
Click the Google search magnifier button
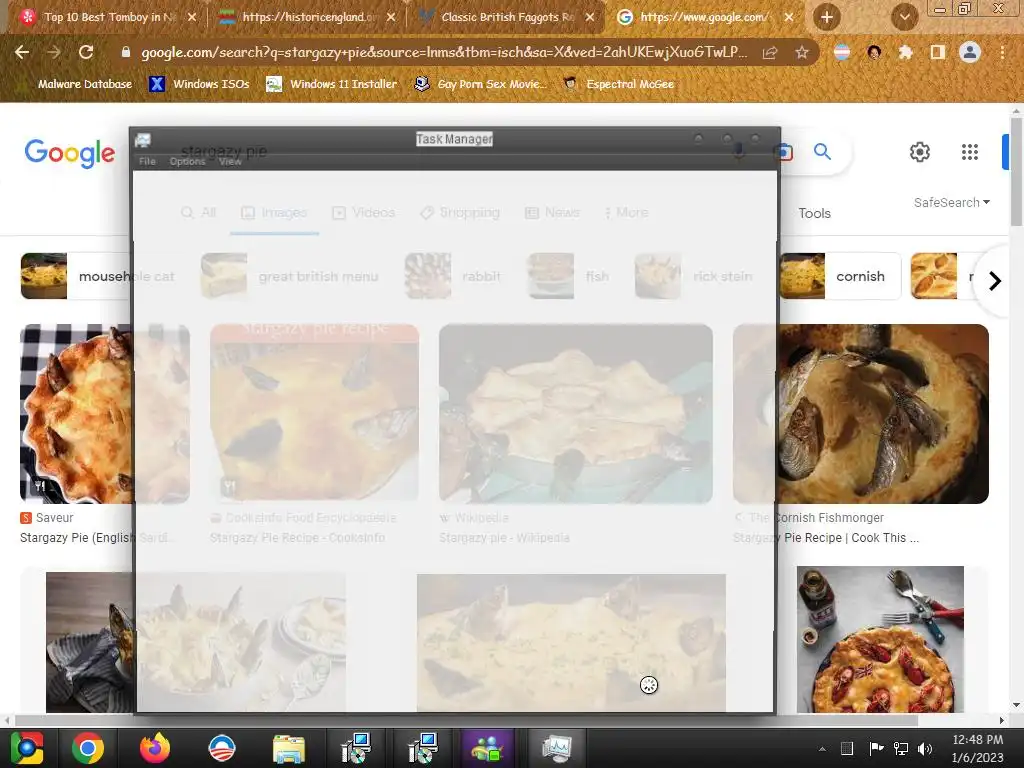(x=822, y=152)
